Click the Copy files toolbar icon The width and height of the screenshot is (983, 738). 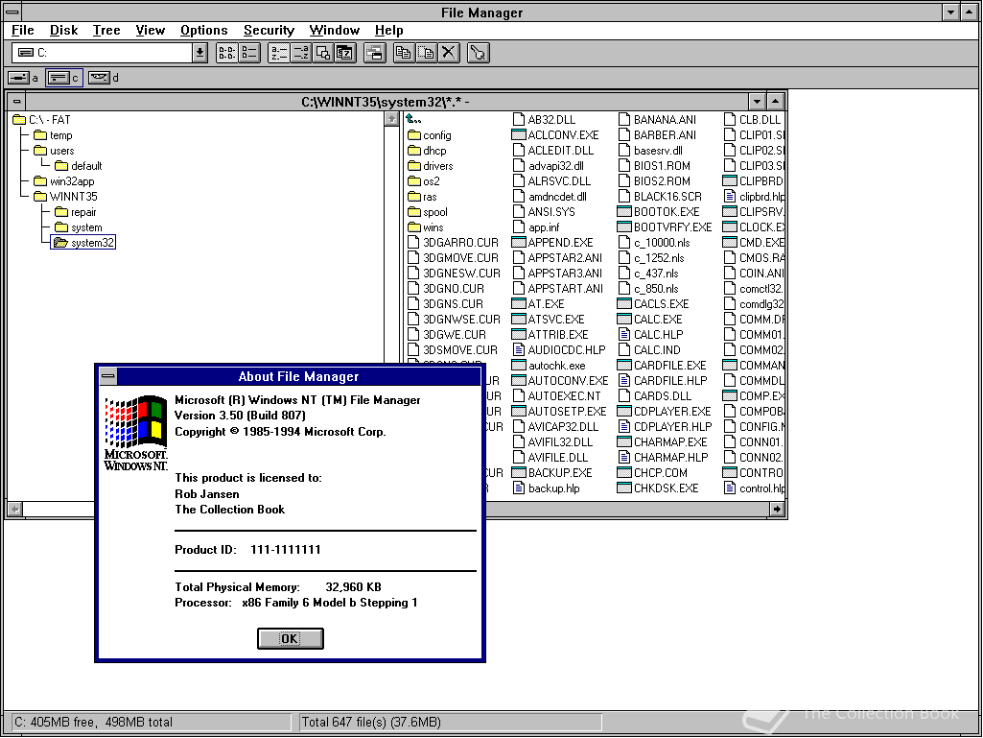click(x=404, y=53)
